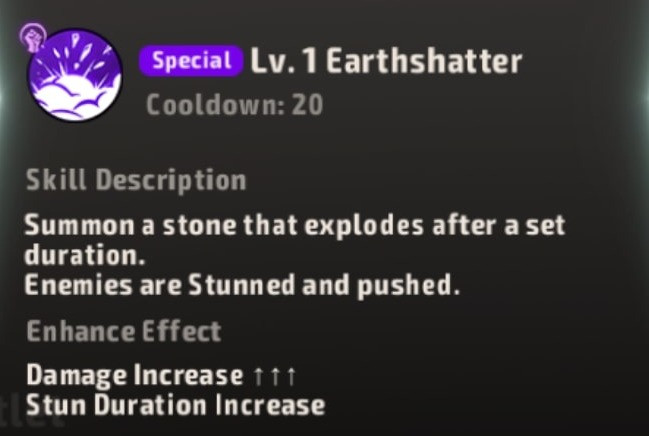Click the word pushed in the description
The height and width of the screenshot is (436, 649).
(408, 285)
